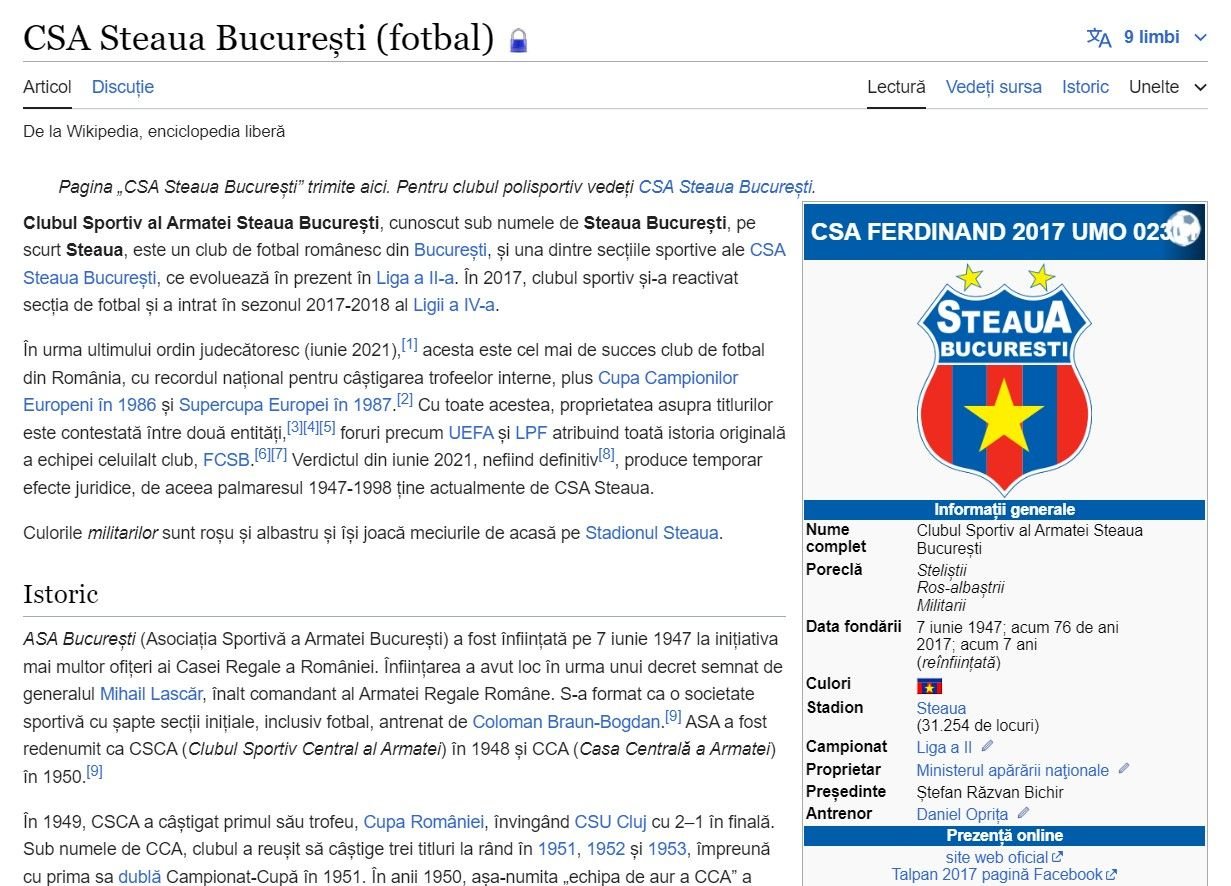Open the UEFA link

tap(471, 433)
